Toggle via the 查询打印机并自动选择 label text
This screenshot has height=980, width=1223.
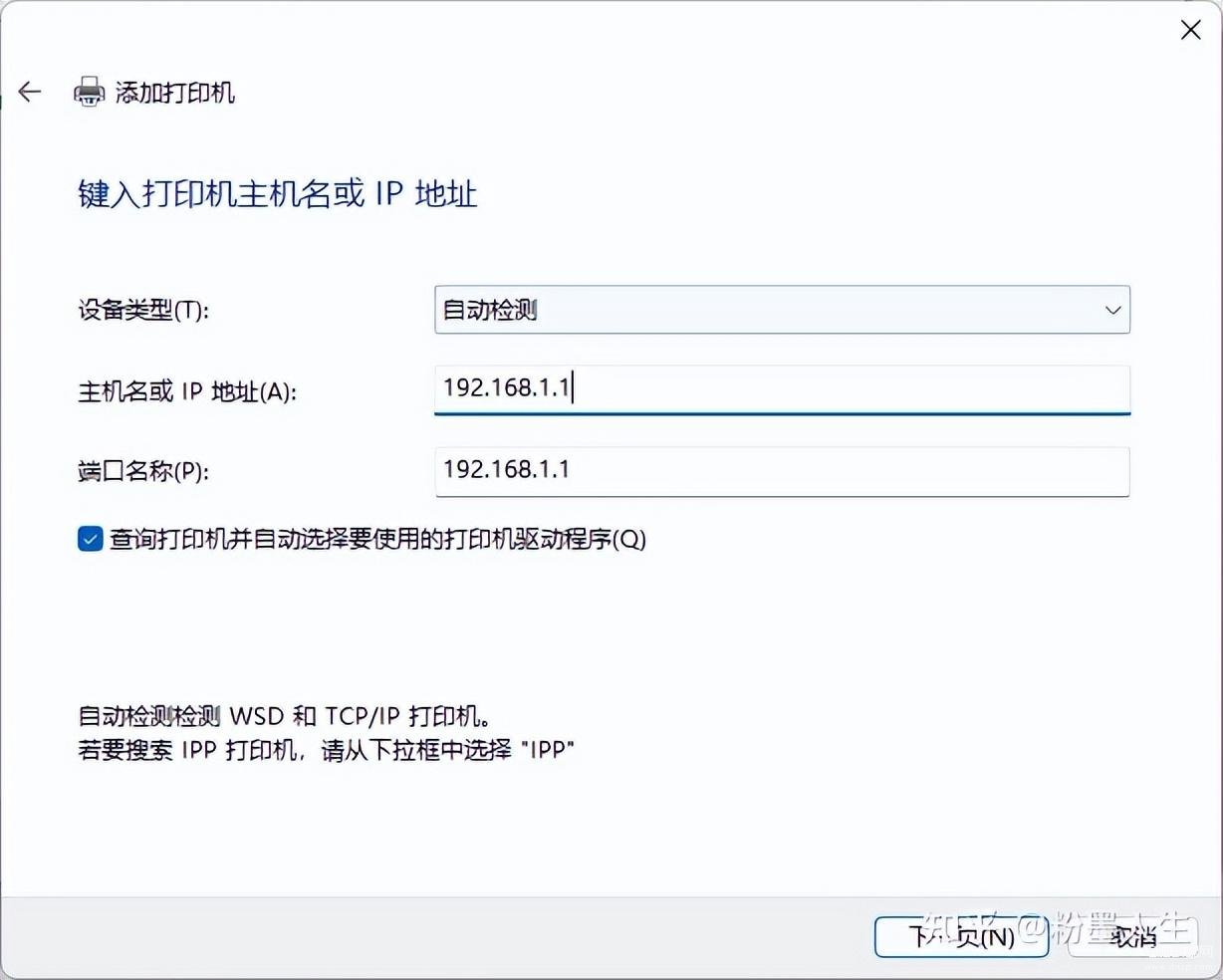click(x=377, y=539)
